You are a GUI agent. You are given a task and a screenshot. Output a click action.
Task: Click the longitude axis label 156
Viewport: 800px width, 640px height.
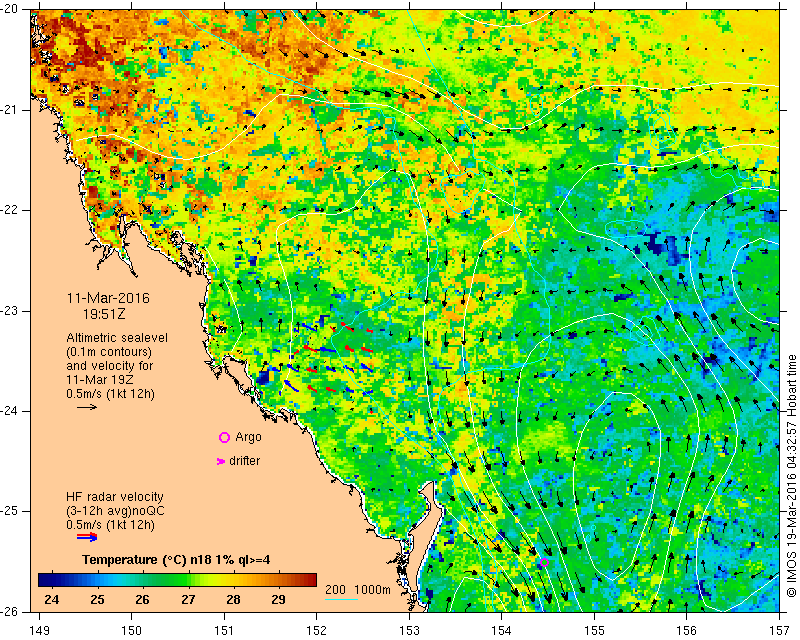pos(687,631)
